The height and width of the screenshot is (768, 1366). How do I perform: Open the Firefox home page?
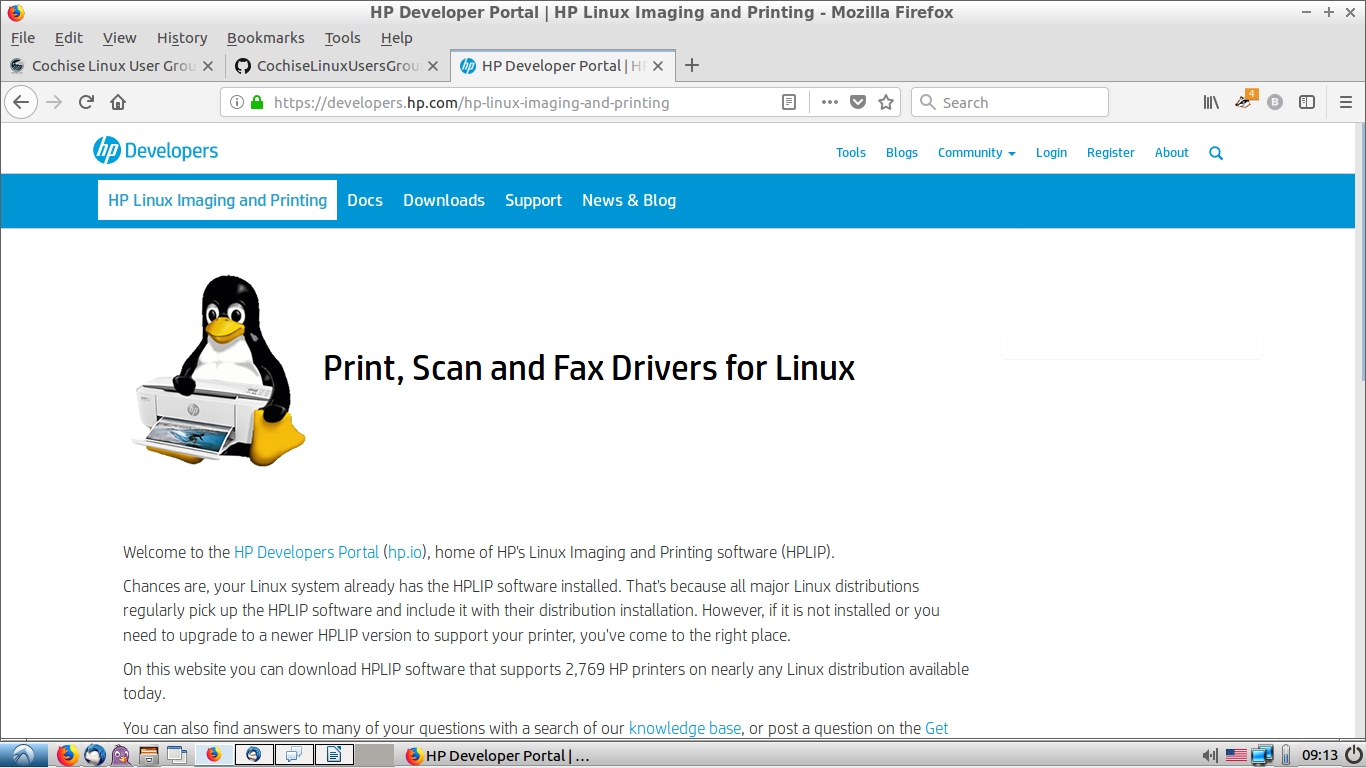tap(118, 102)
